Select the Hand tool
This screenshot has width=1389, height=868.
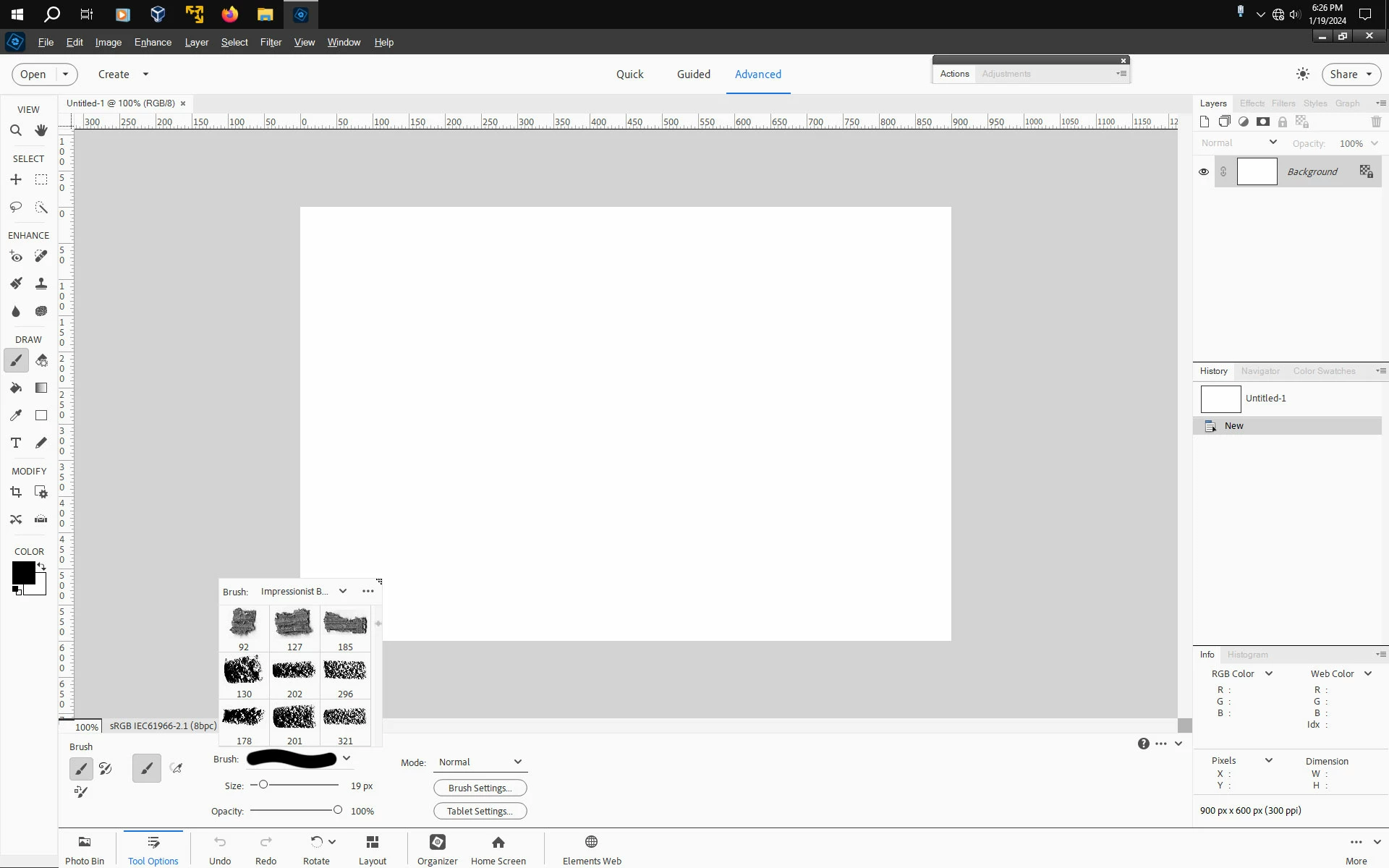tap(41, 131)
